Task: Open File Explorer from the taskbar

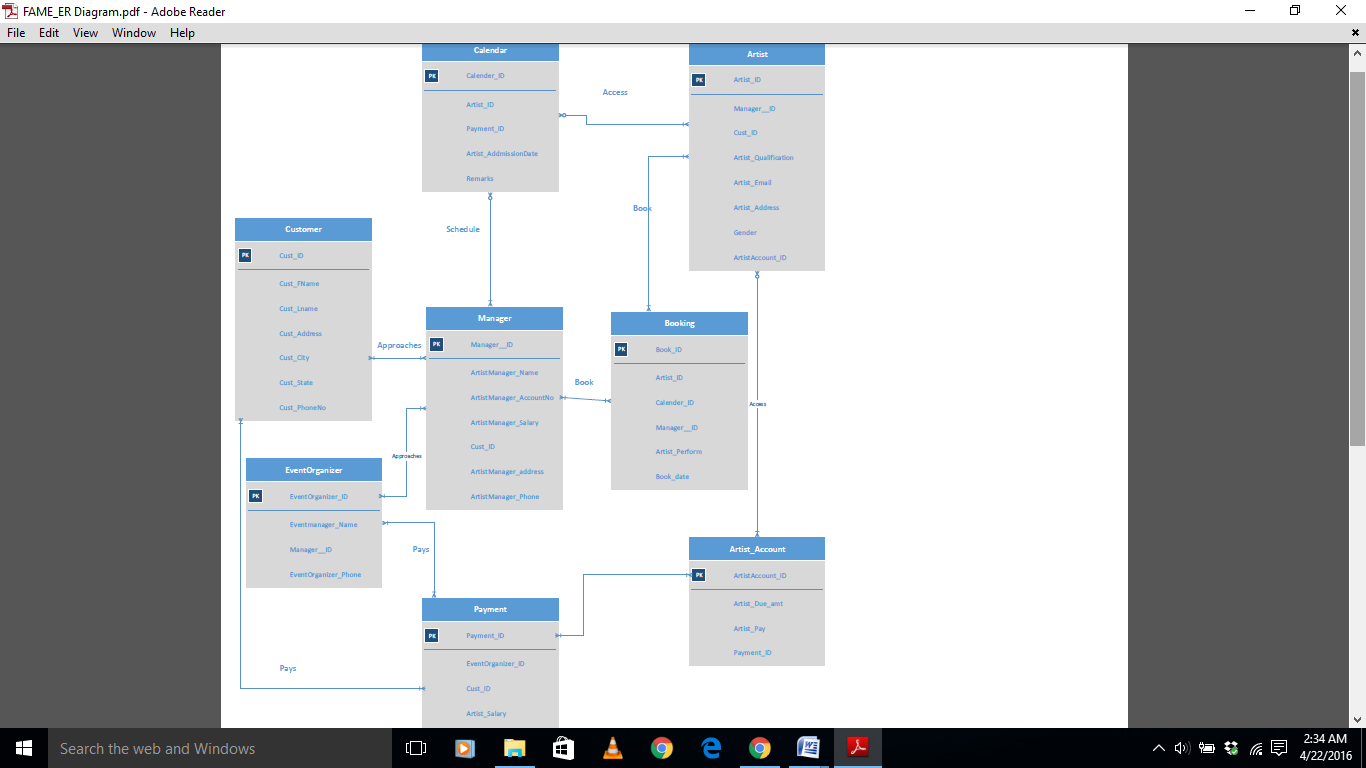Action: [x=513, y=748]
